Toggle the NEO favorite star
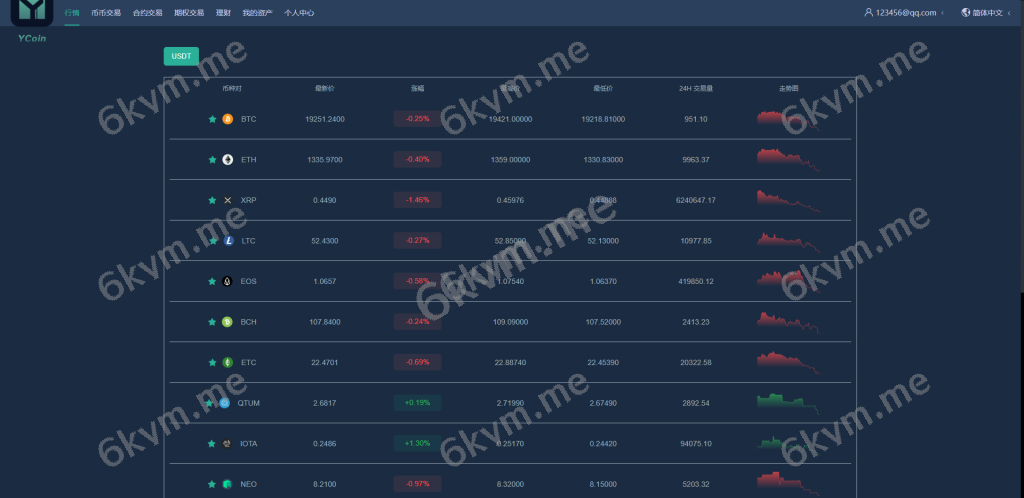This screenshot has height=498, width=1024. 212,484
